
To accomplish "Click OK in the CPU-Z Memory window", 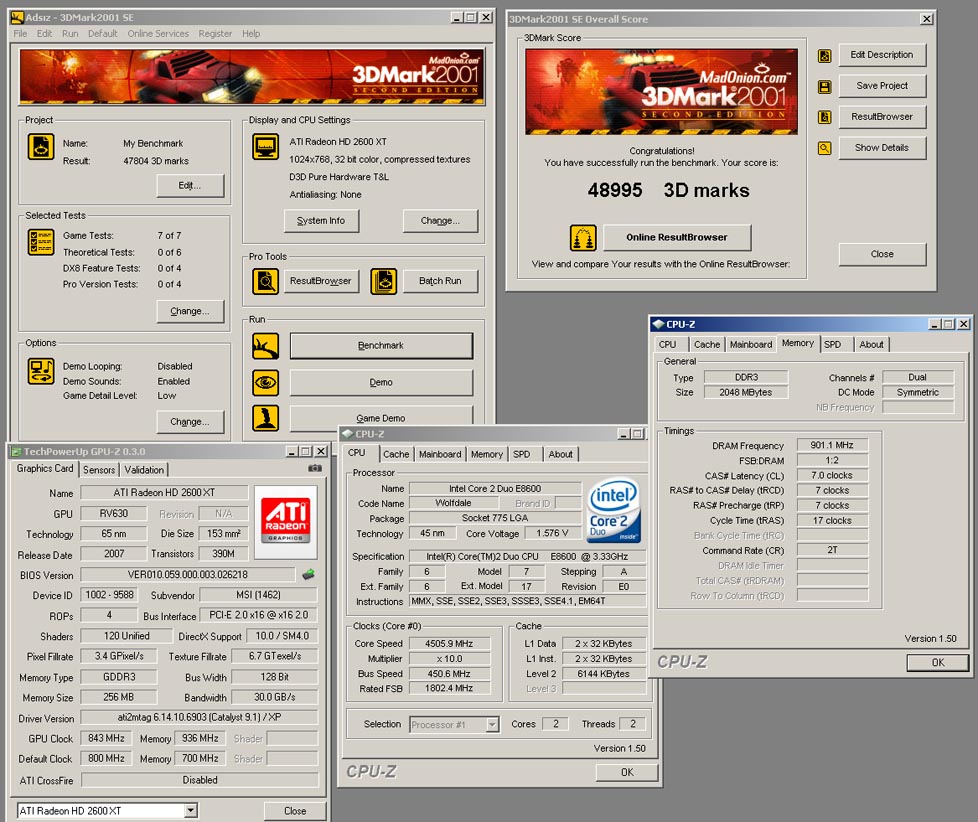I will tap(938, 663).
